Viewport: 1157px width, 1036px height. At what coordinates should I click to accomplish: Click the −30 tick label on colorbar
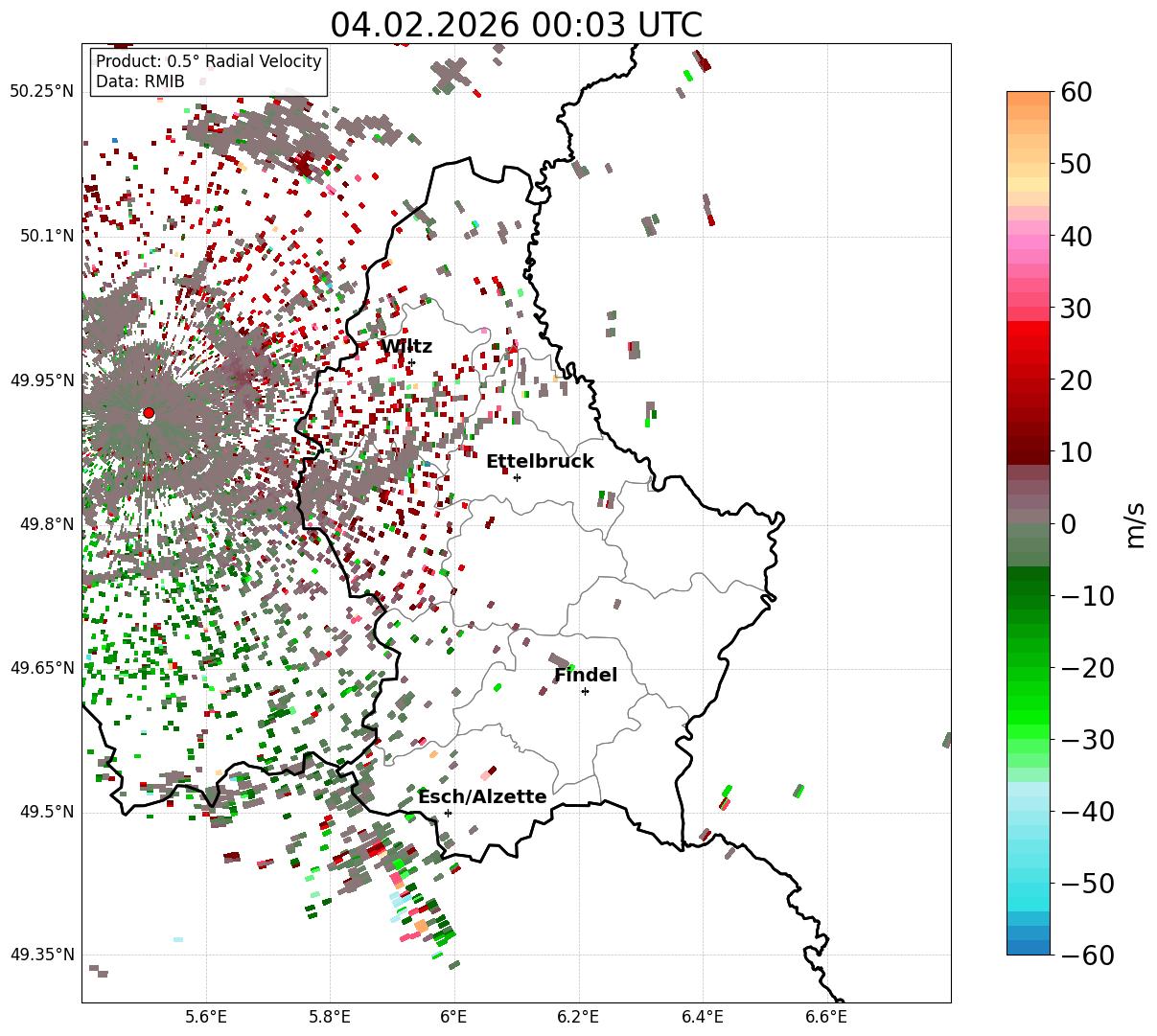point(1087,740)
